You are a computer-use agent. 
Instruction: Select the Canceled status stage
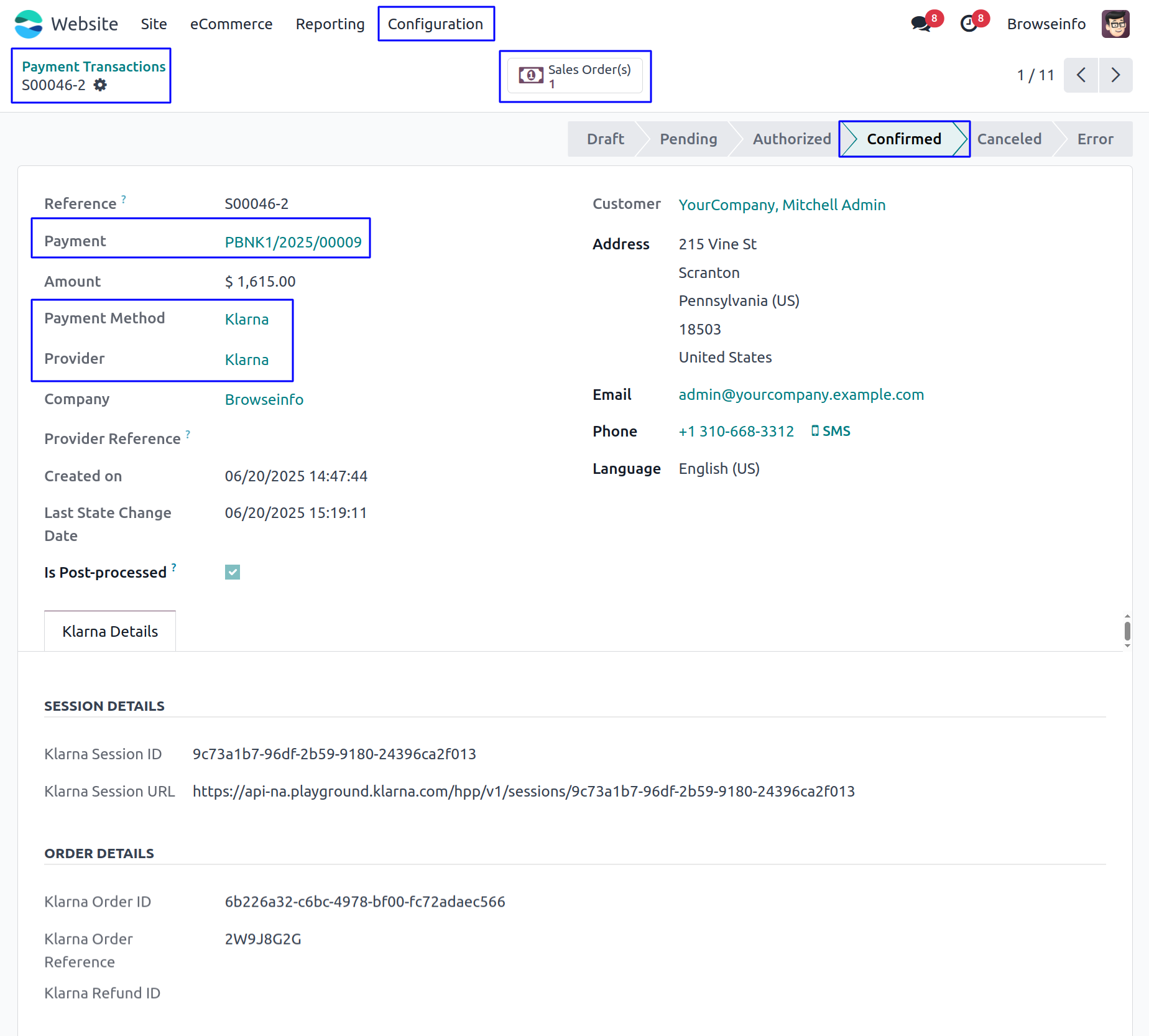pyautogui.click(x=1009, y=139)
